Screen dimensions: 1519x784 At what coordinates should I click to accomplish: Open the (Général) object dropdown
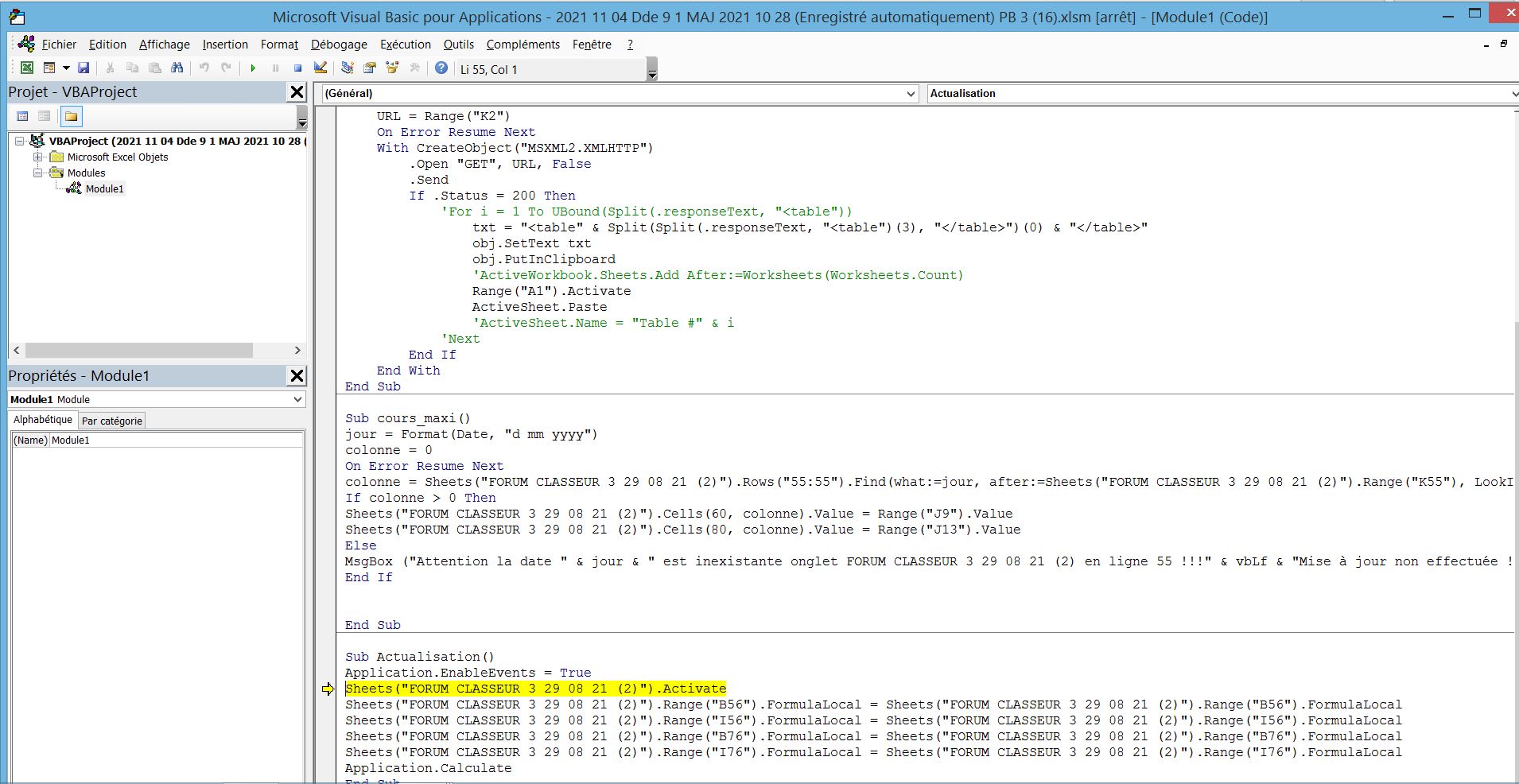911,94
